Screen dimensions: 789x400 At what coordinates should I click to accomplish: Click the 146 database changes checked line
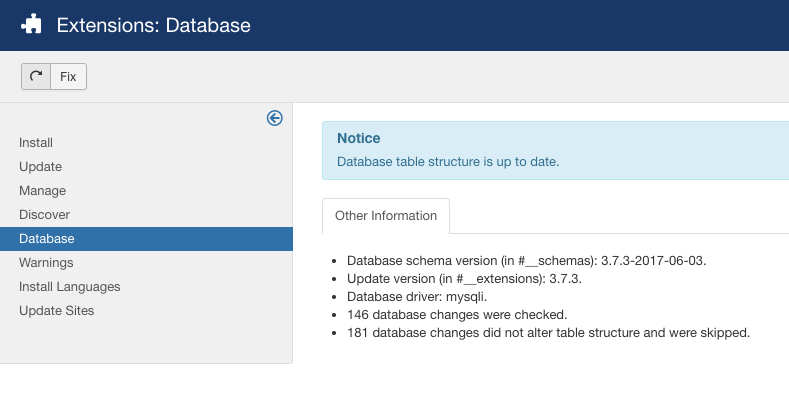pos(457,314)
